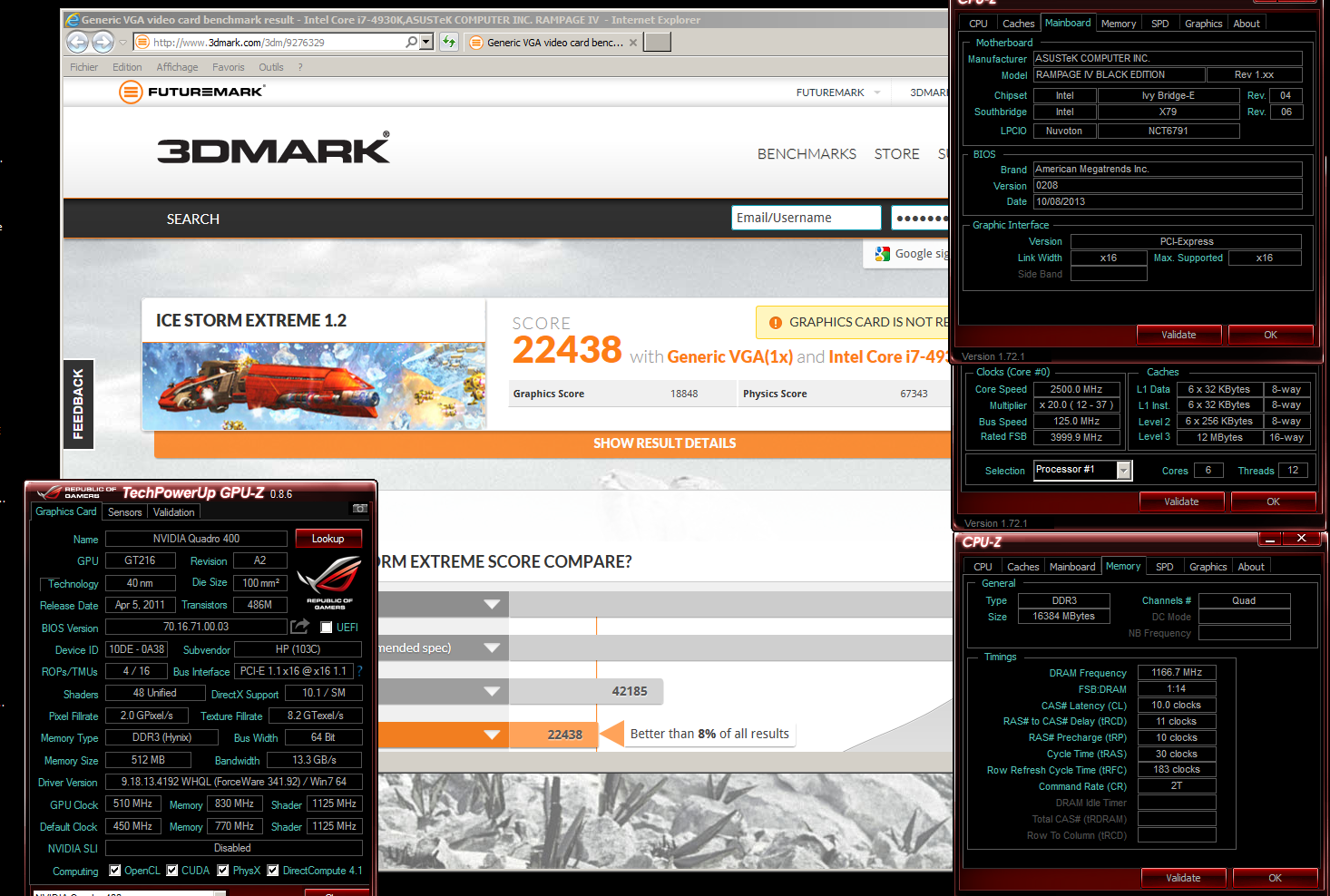Click the Google sign-in button
This screenshot has width=1330, height=896.
pyautogui.click(x=907, y=254)
